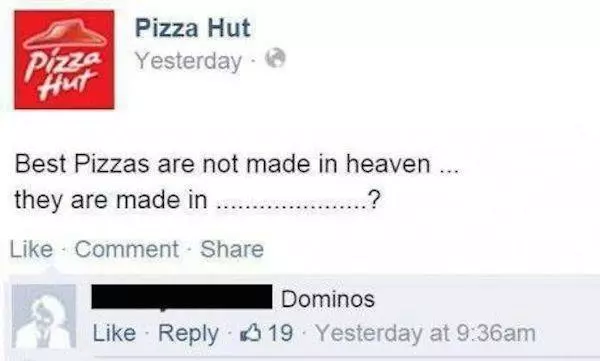Click the red hat roof in logo
Viewport: 600px width, 361px height.
tap(64, 34)
